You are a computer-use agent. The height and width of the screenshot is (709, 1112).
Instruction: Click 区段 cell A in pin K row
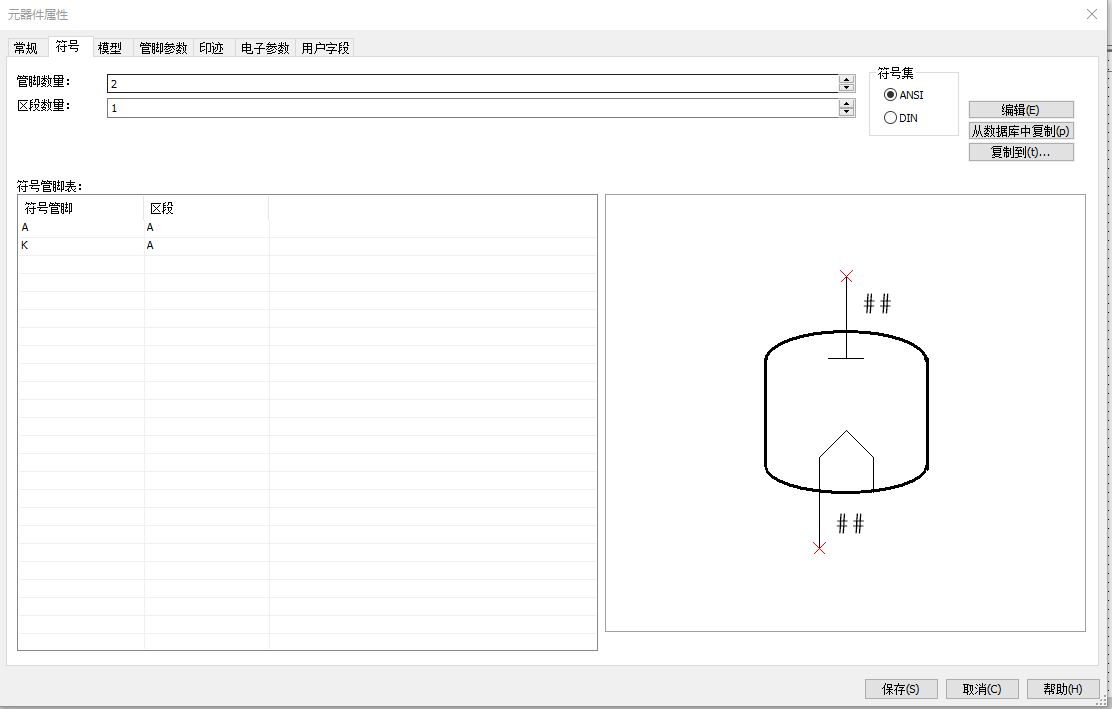[x=206, y=245]
